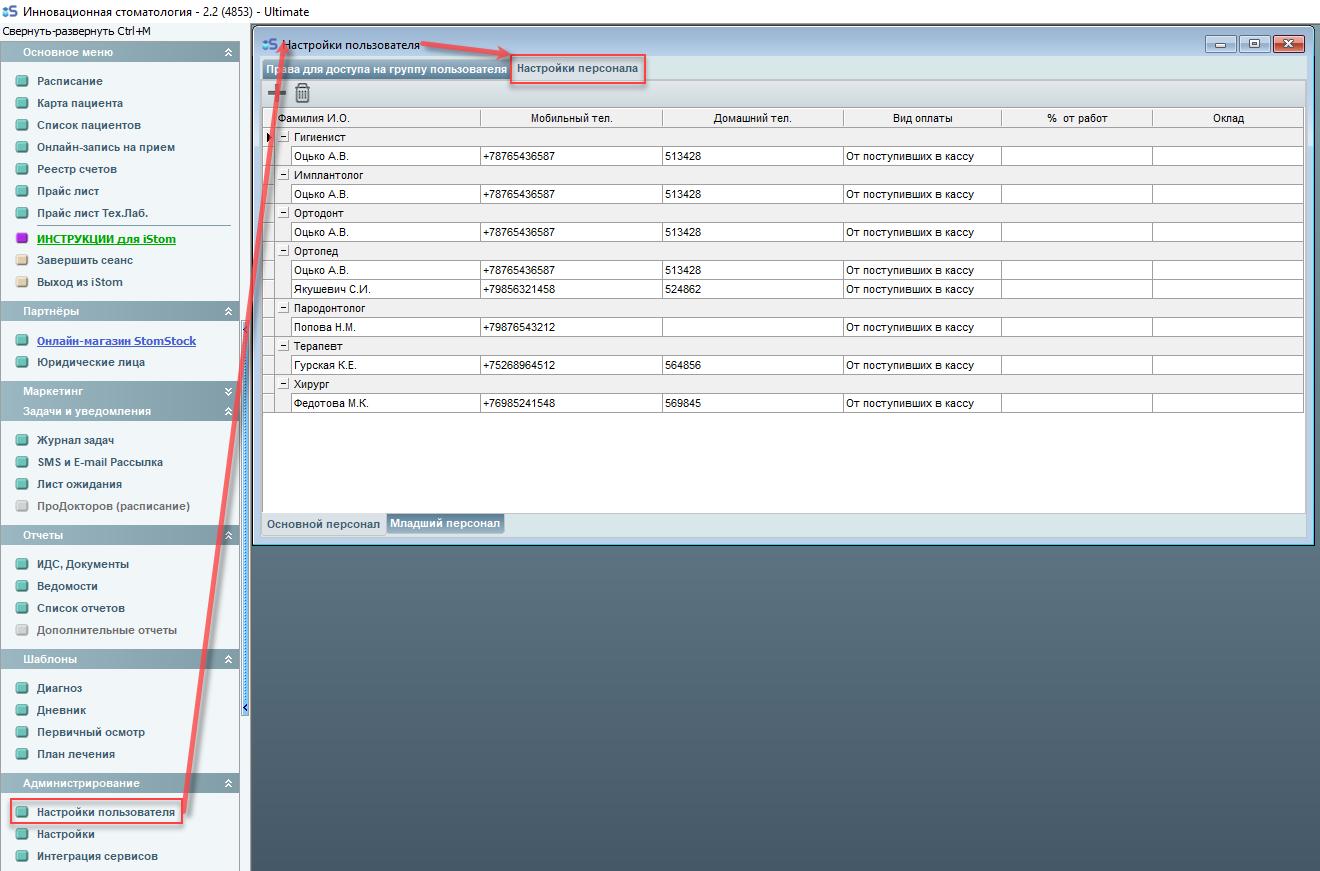
Task: Click the Журнал задач sidebar icon
Action: [x=22, y=440]
